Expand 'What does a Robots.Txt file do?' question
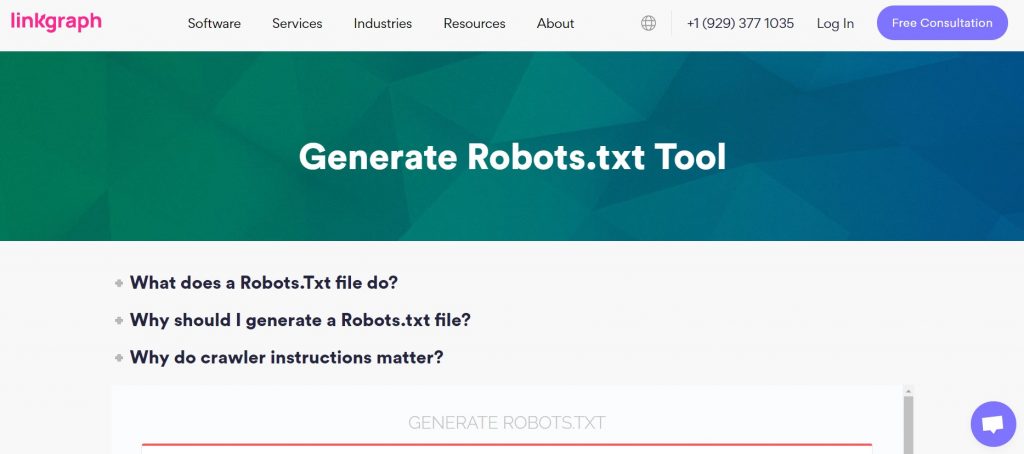Screen dimensions: 1024x454 pos(264,283)
